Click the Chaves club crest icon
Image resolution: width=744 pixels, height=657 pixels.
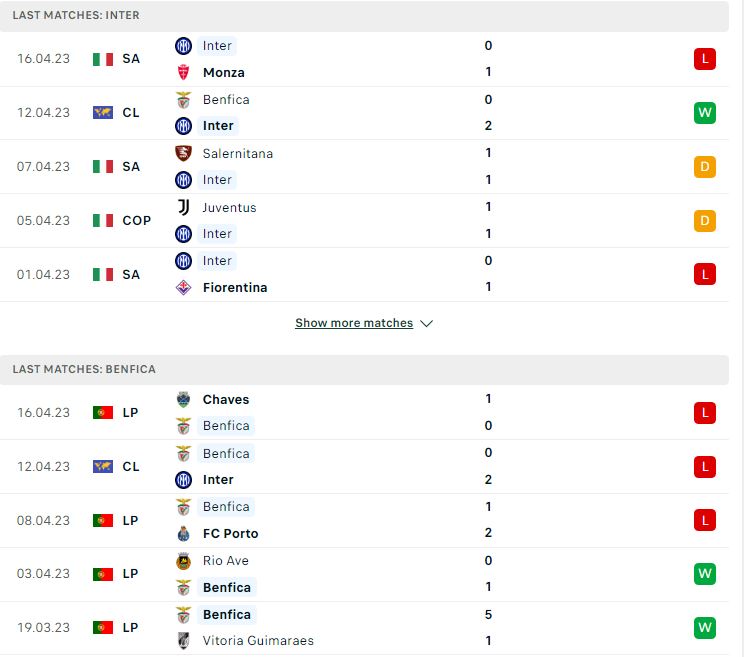click(x=183, y=399)
